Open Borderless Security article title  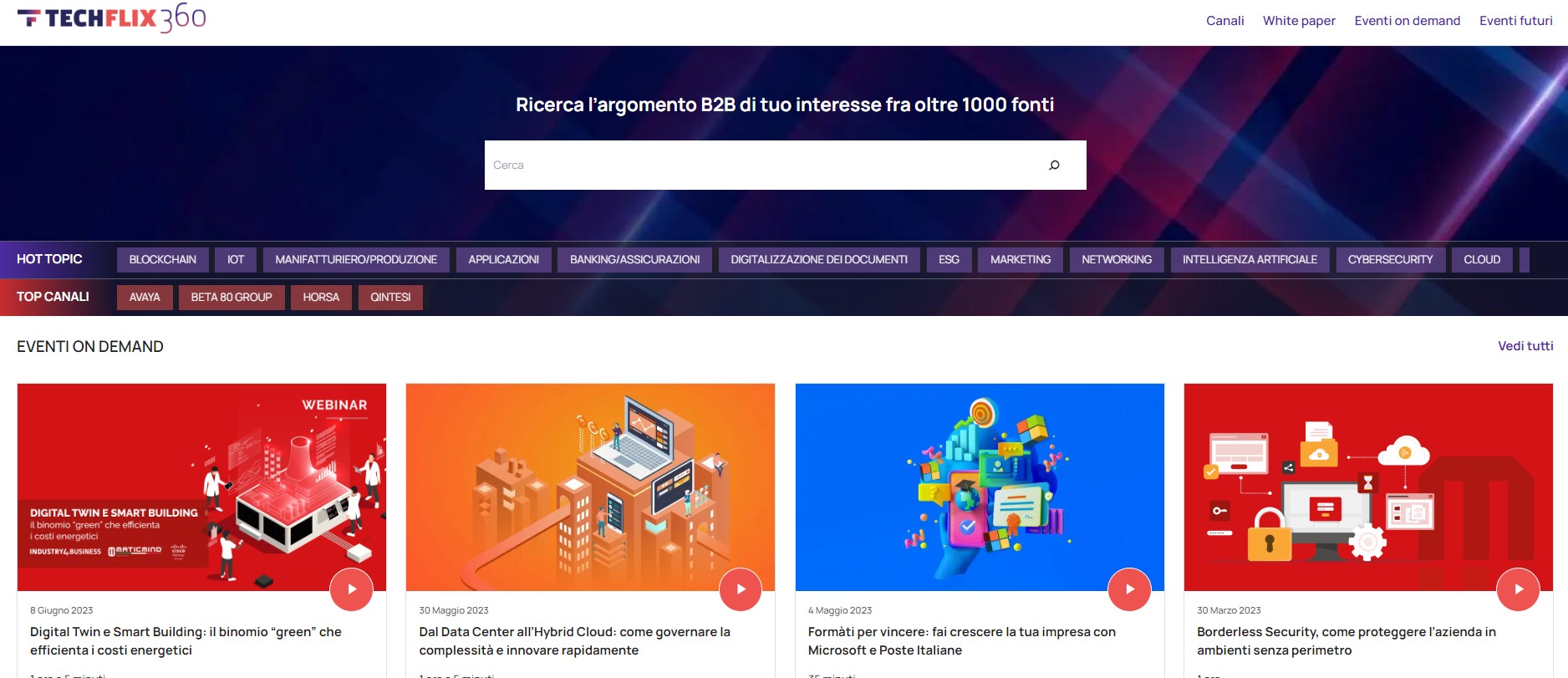coord(1346,641)
